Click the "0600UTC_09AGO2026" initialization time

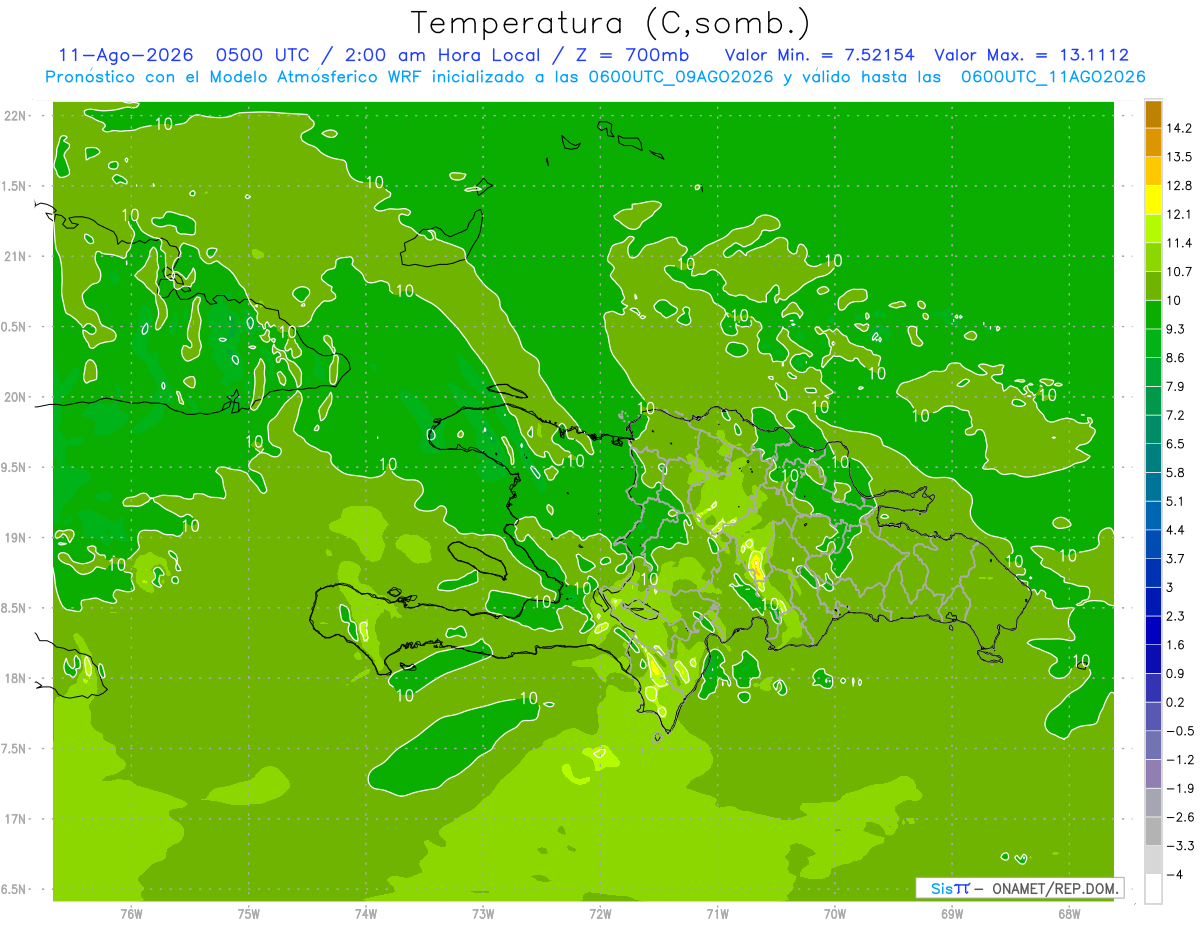(x=681, y=77)
